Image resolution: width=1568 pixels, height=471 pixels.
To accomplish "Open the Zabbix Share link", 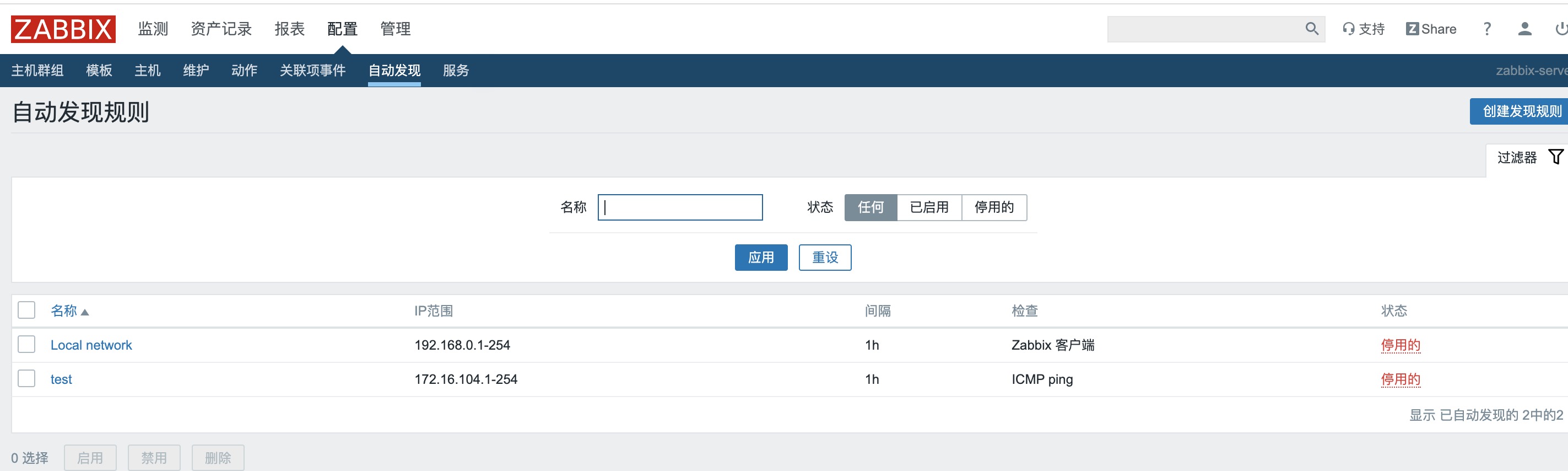I will click(x=1431, y=29).
